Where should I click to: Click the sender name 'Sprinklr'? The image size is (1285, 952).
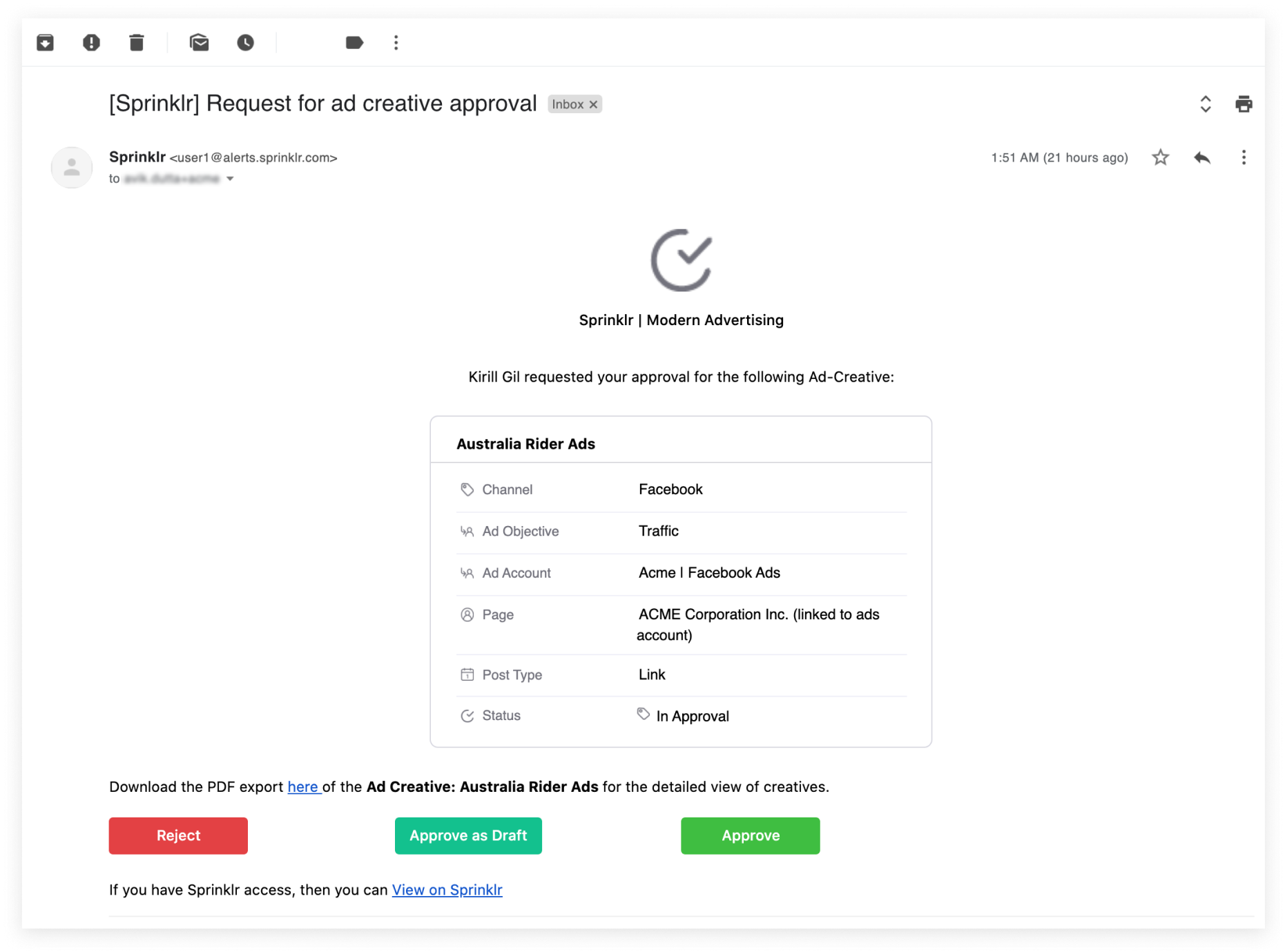tap(137, 157)
